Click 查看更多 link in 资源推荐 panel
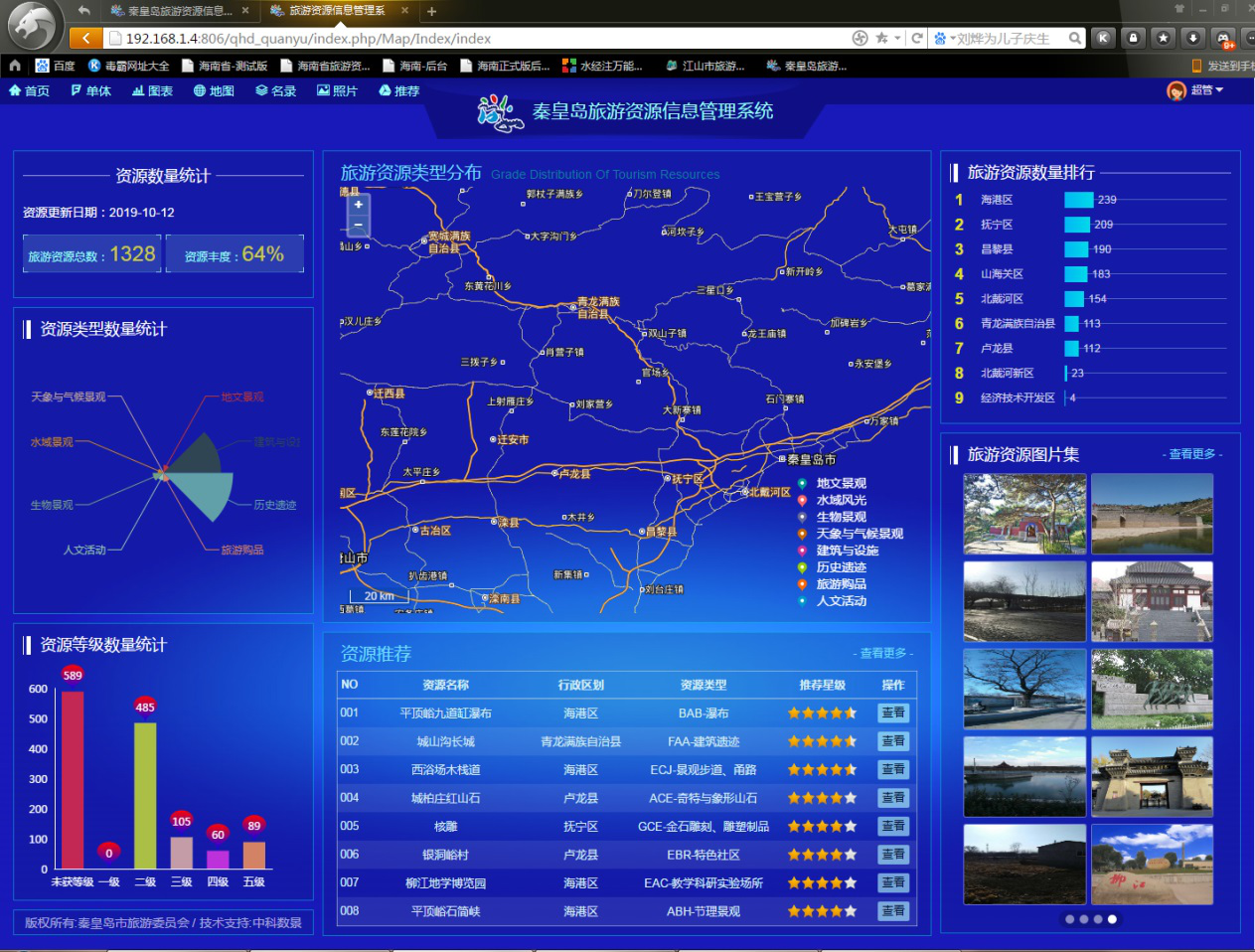 tap(882, 653)
